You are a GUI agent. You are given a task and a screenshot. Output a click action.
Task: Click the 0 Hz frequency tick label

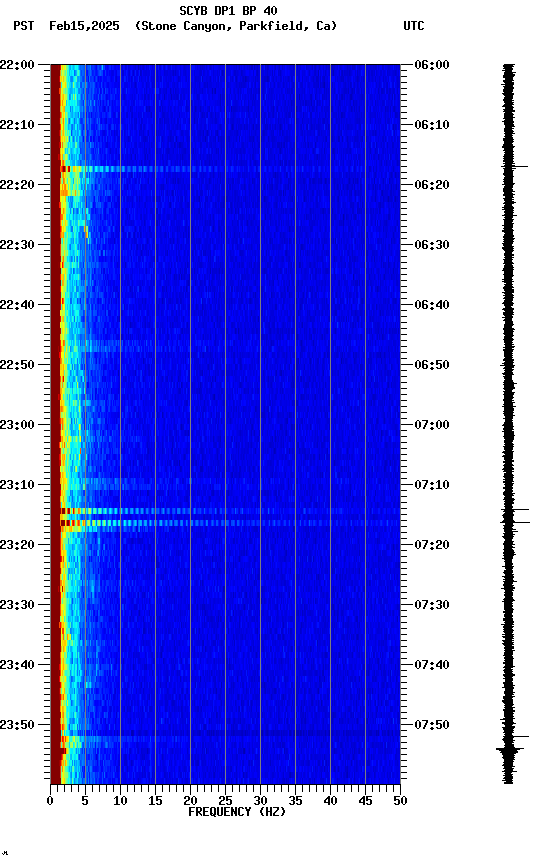(x=50, y=801)
